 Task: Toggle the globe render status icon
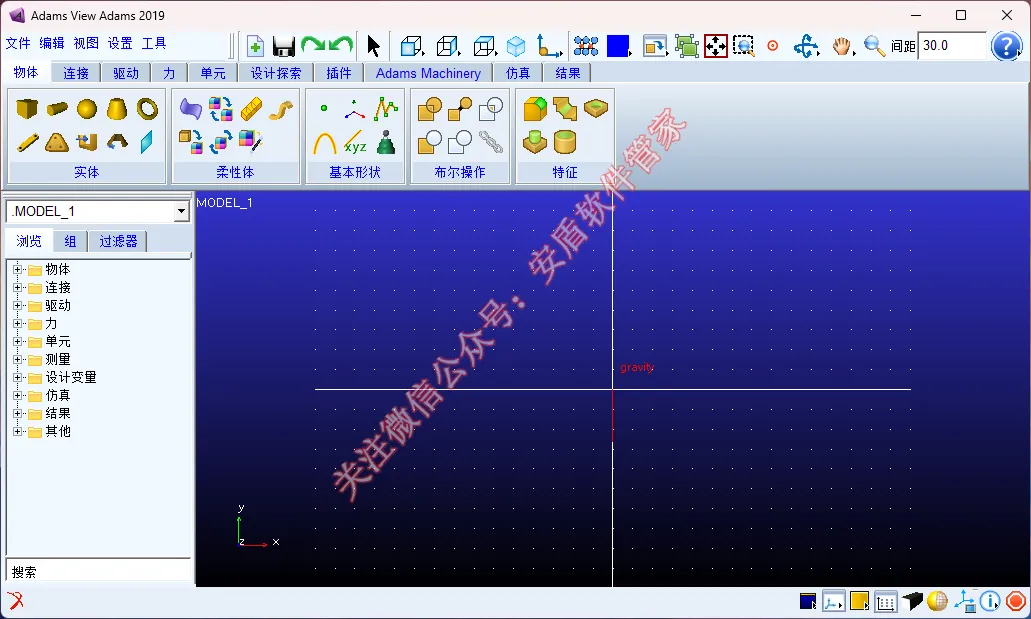937,601
